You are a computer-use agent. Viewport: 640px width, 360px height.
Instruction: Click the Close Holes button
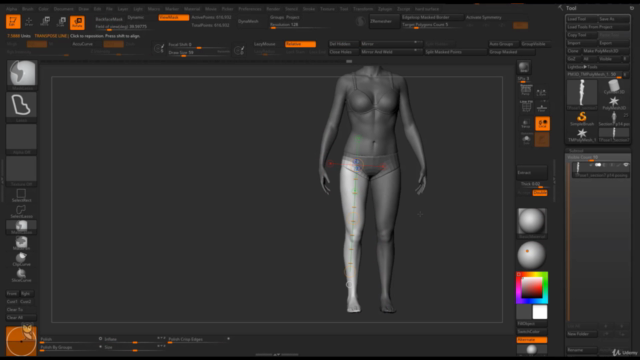[344, 52]
